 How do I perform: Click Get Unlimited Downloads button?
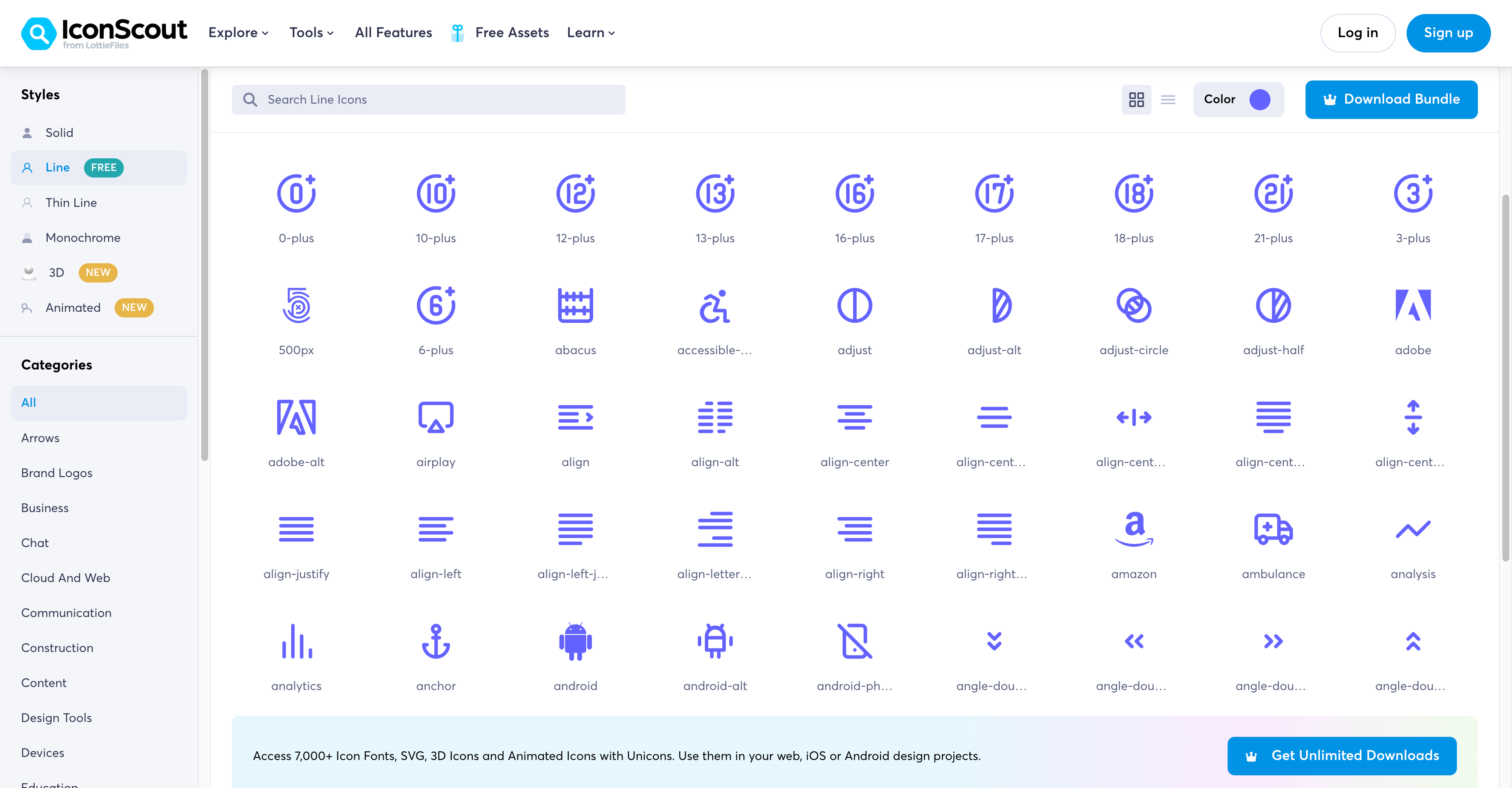(x=1342, y=756)
